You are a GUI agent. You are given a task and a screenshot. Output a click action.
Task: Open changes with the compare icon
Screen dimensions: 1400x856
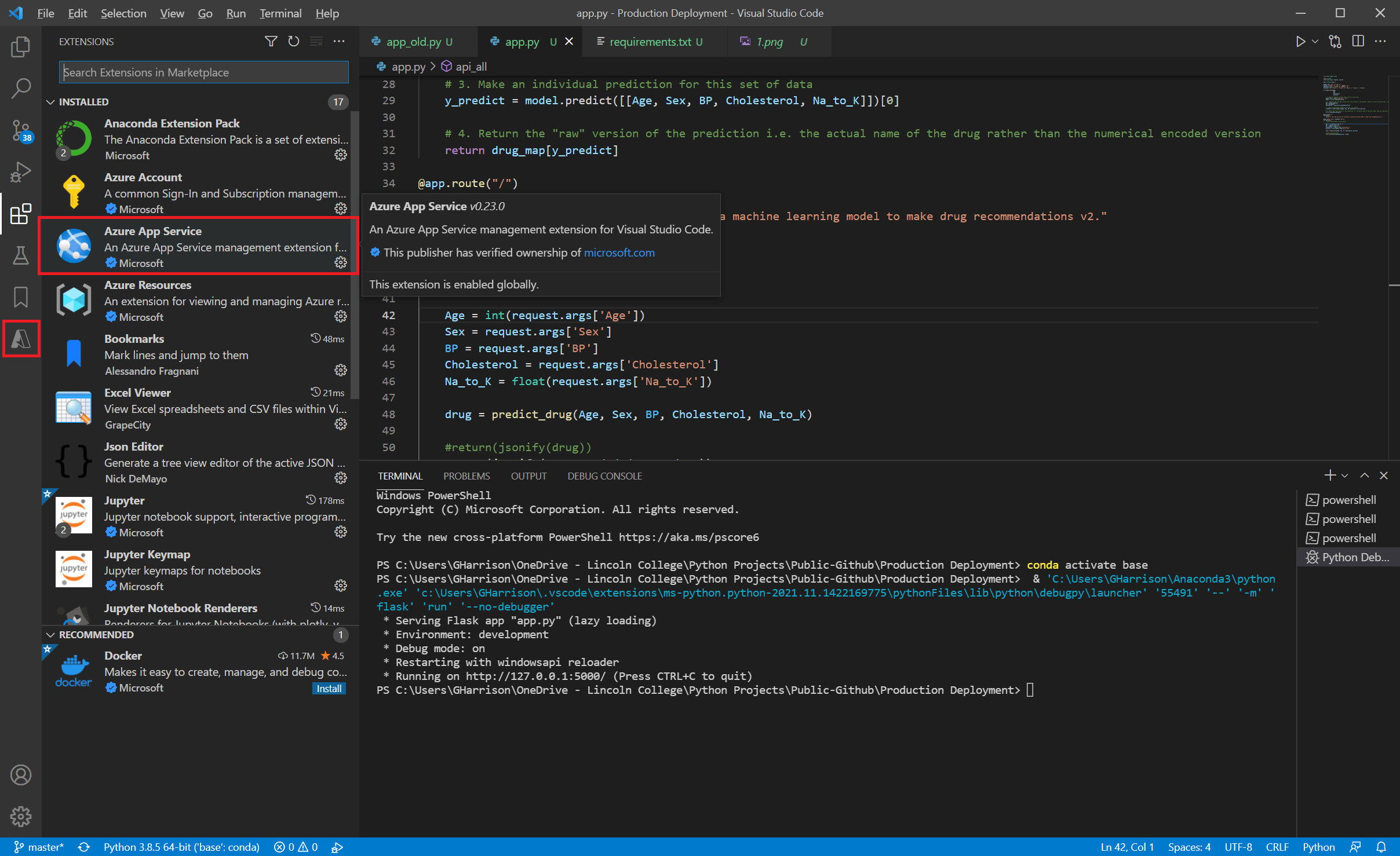pyautogui.click(x=1335, y=42)
